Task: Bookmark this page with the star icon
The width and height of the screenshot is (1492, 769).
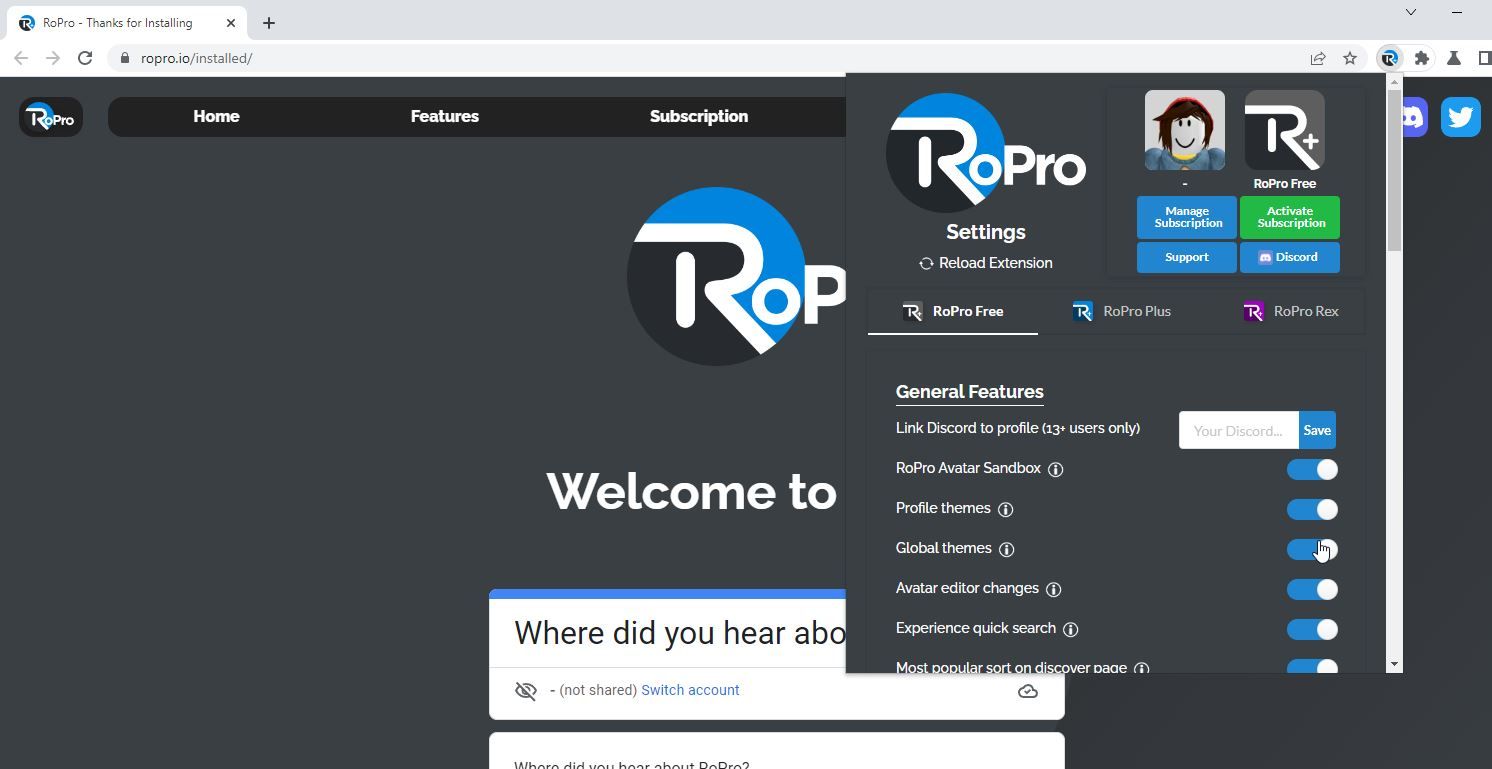Action: click(1350, 58)
